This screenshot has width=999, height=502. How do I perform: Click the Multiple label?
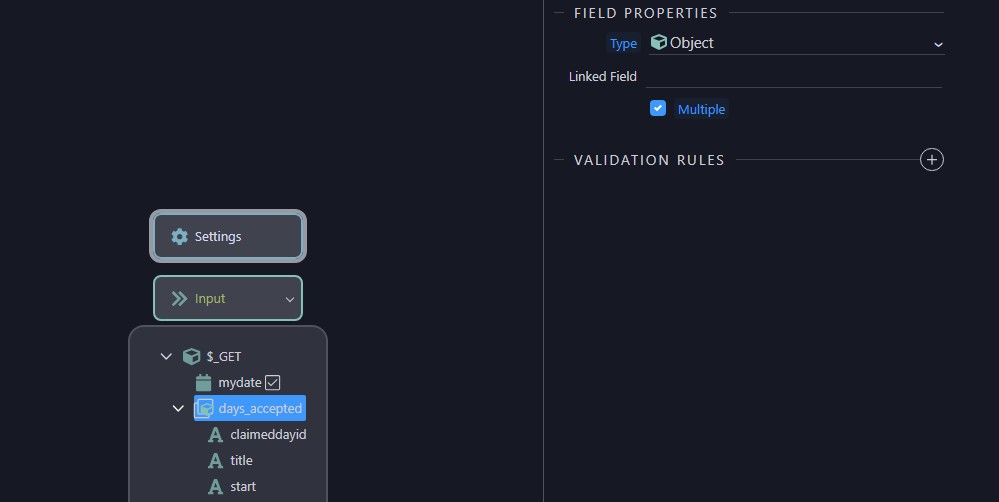(701, 109)
